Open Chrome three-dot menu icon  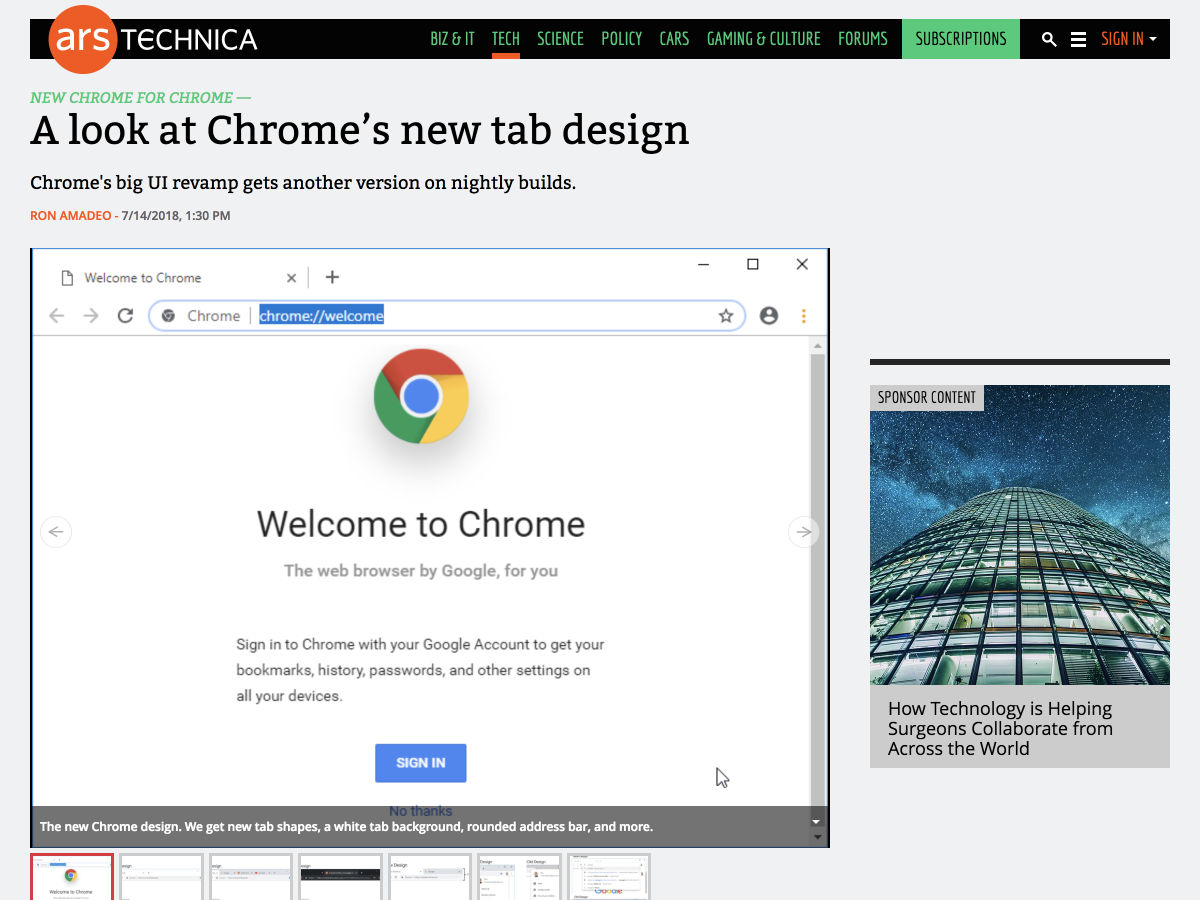pos(803,316)
